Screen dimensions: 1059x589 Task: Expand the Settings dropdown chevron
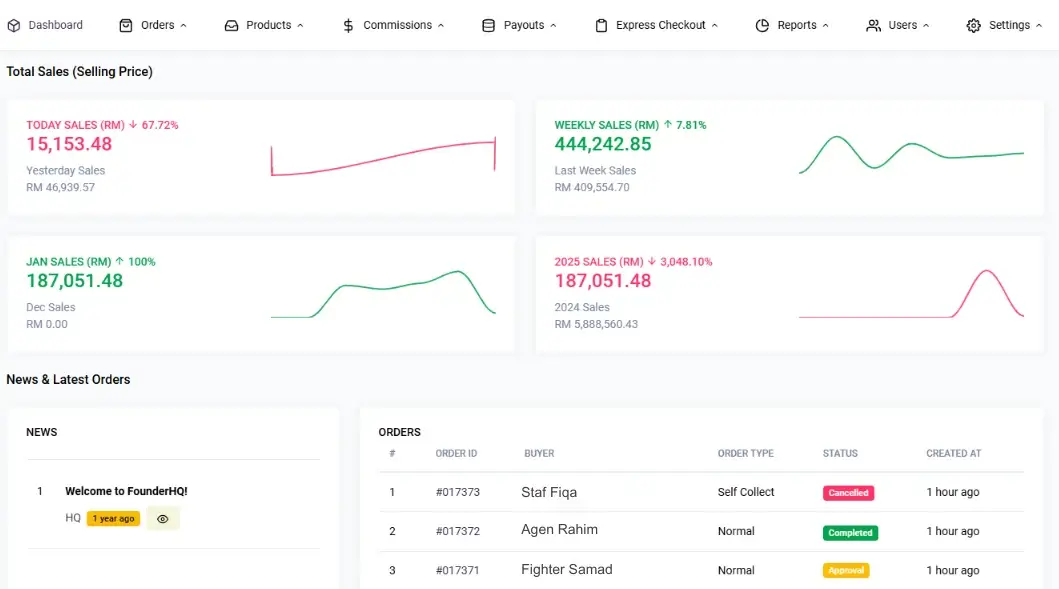click(x=1039, y=26)
